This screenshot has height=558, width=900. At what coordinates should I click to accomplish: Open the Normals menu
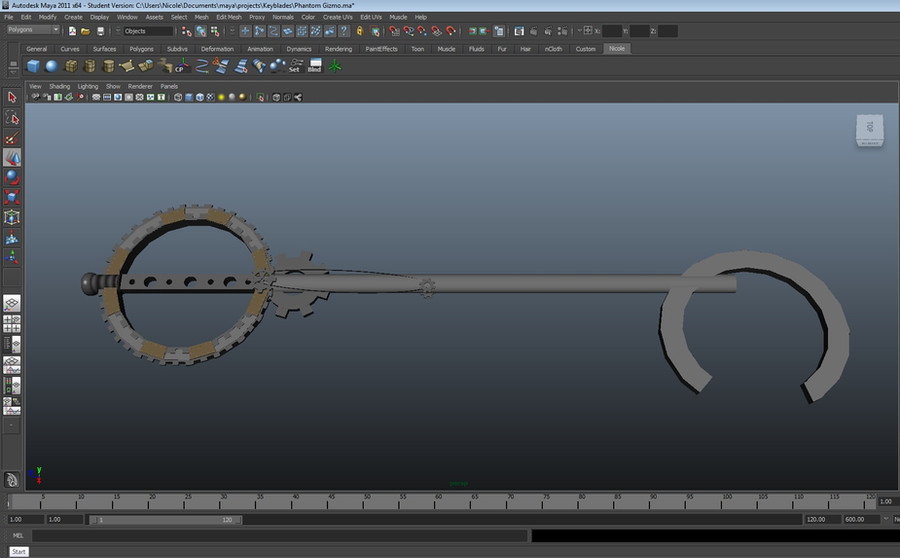coord(283,17)
